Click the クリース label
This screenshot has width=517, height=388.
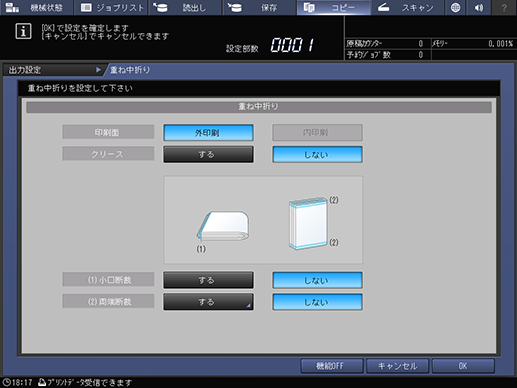pos(108,154)
